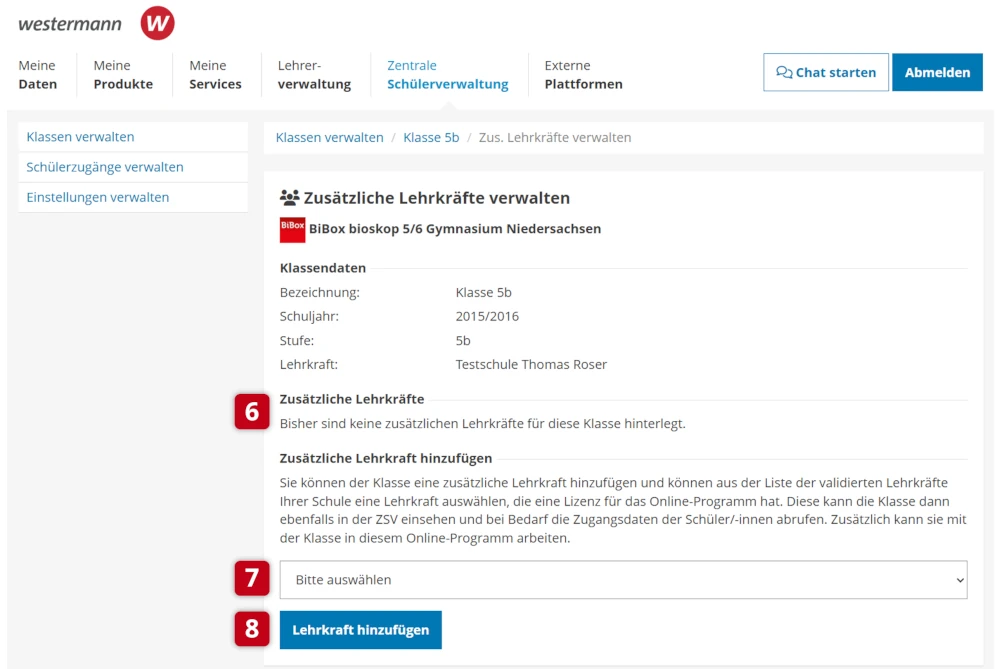Open Einstellungen verwalten in the sidebar
1000x669 pixels.
click(98, 197)
